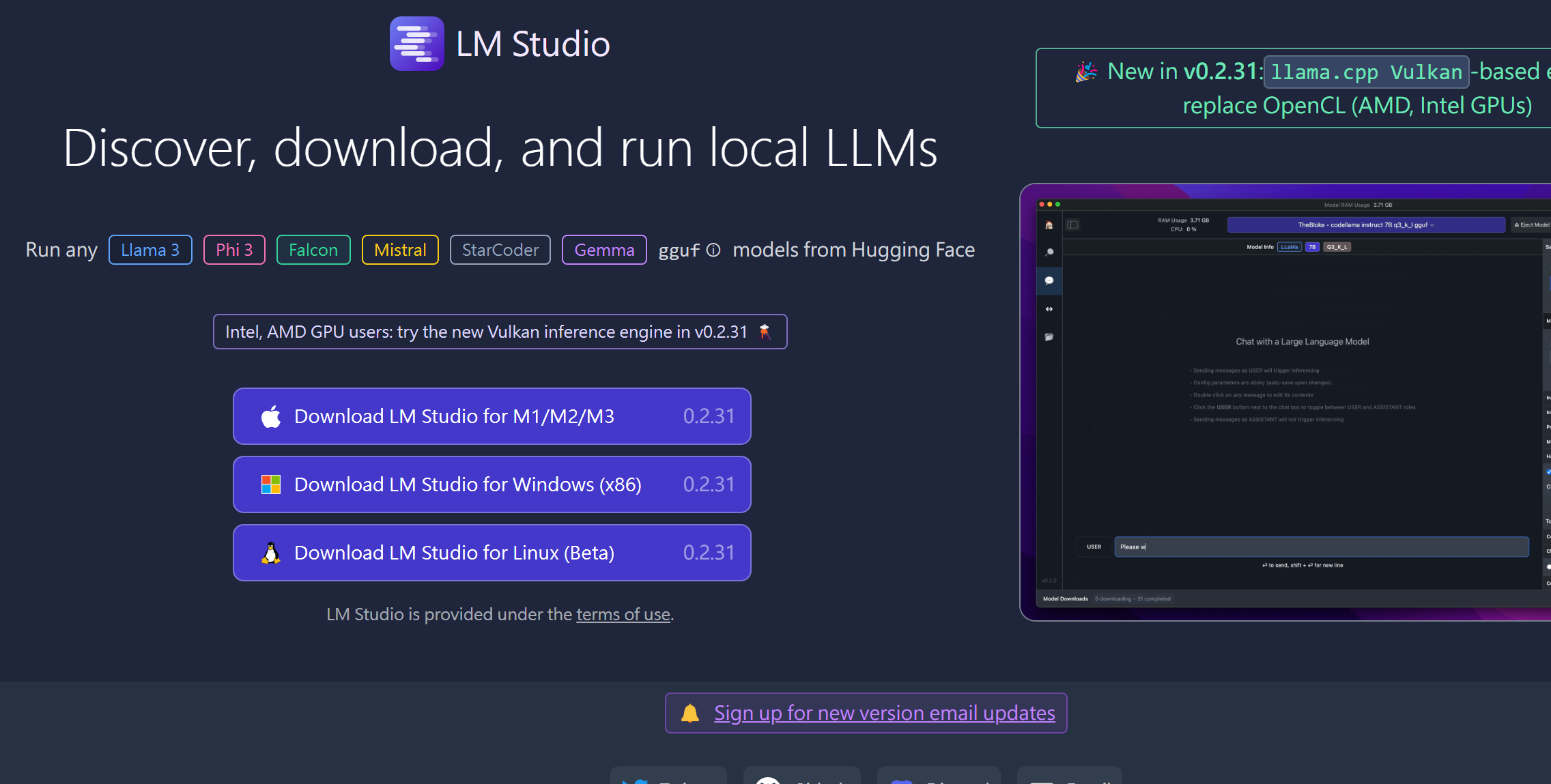
Task: Sign up for new version email updates
Action: 885,713
